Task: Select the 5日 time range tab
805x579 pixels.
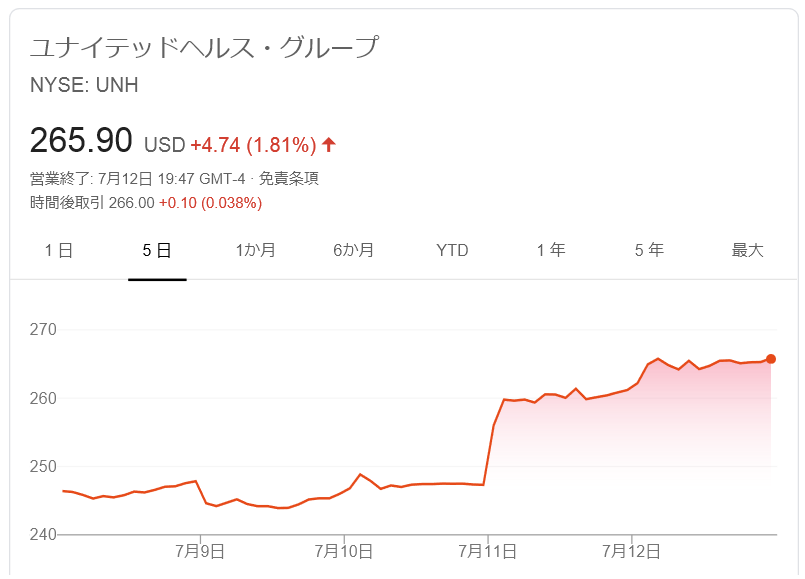Action: click(157, 250)
